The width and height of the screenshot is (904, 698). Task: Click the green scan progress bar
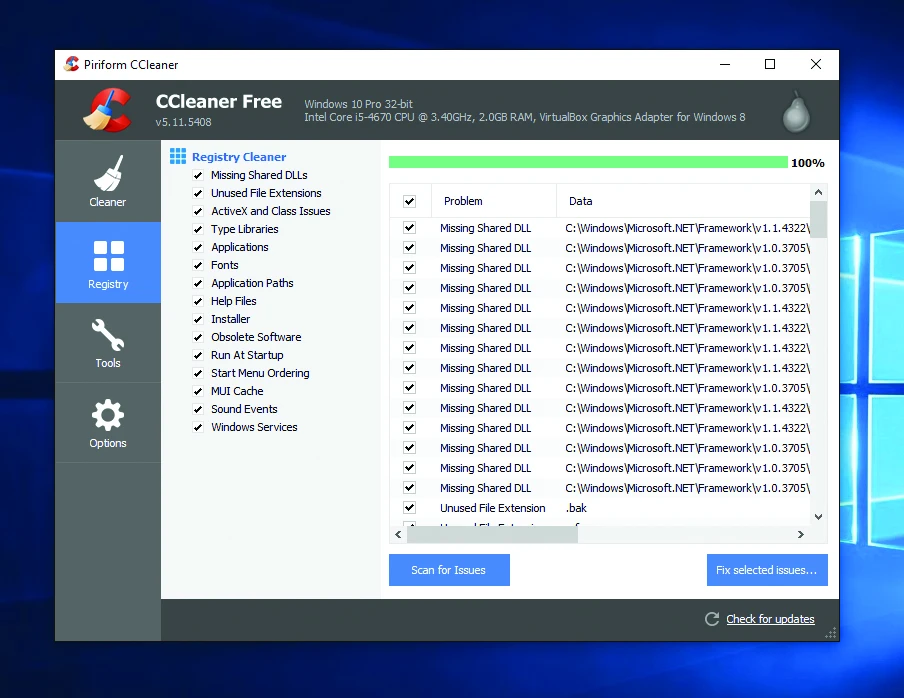click(x=587, y=162)
